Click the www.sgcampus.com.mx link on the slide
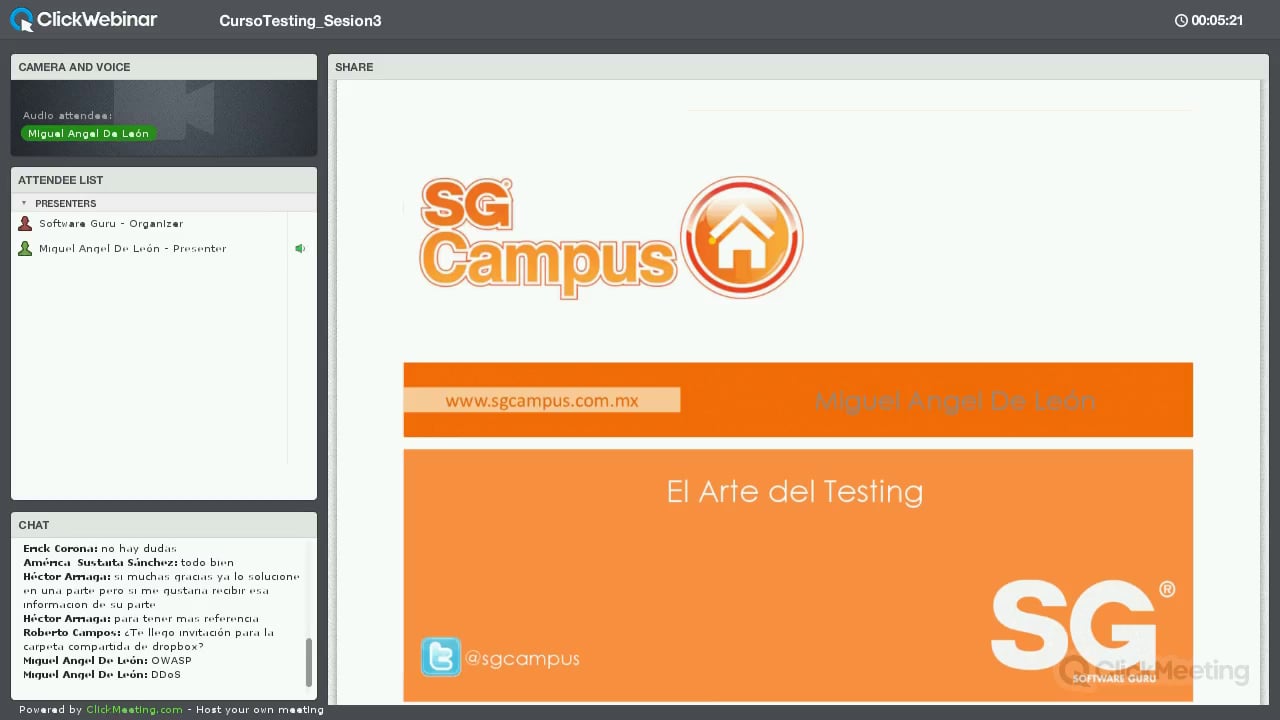Viewport: 1280px width, 720px height. coord(542,401)
